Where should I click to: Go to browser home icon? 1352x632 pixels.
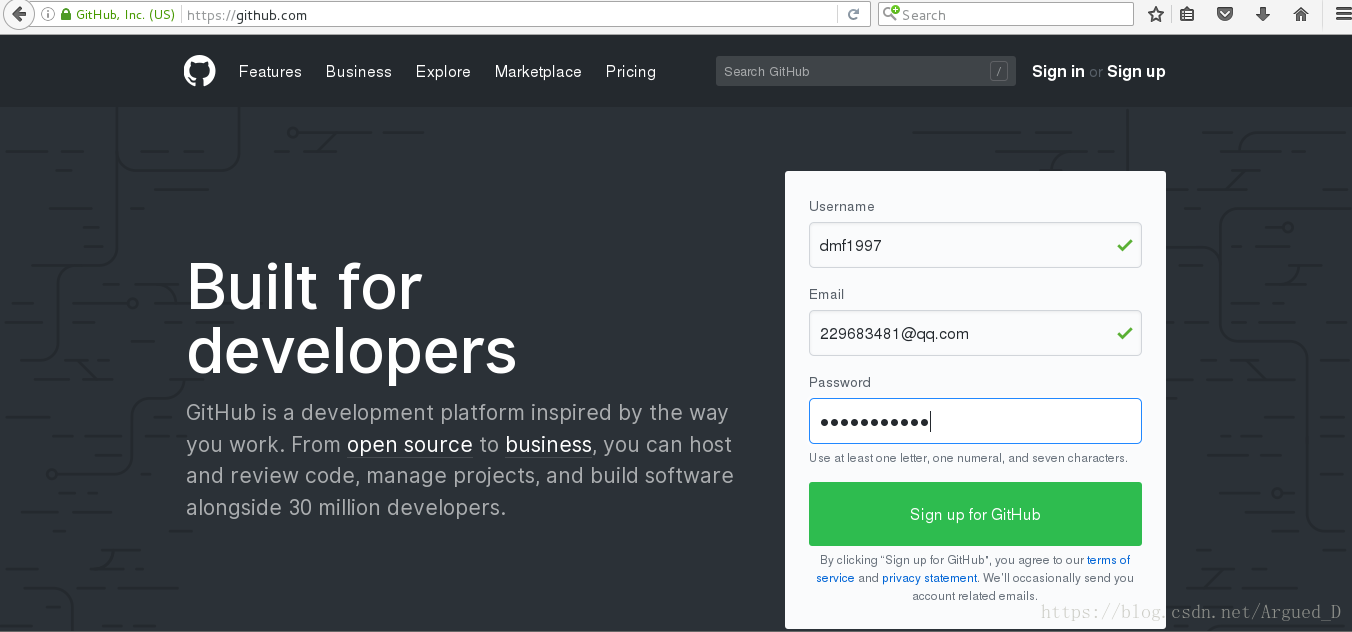click(x=1301, y=14)
